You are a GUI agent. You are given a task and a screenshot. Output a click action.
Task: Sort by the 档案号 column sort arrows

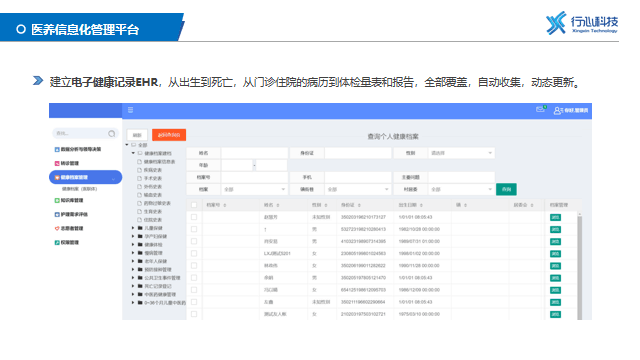[x=225, y=205]
